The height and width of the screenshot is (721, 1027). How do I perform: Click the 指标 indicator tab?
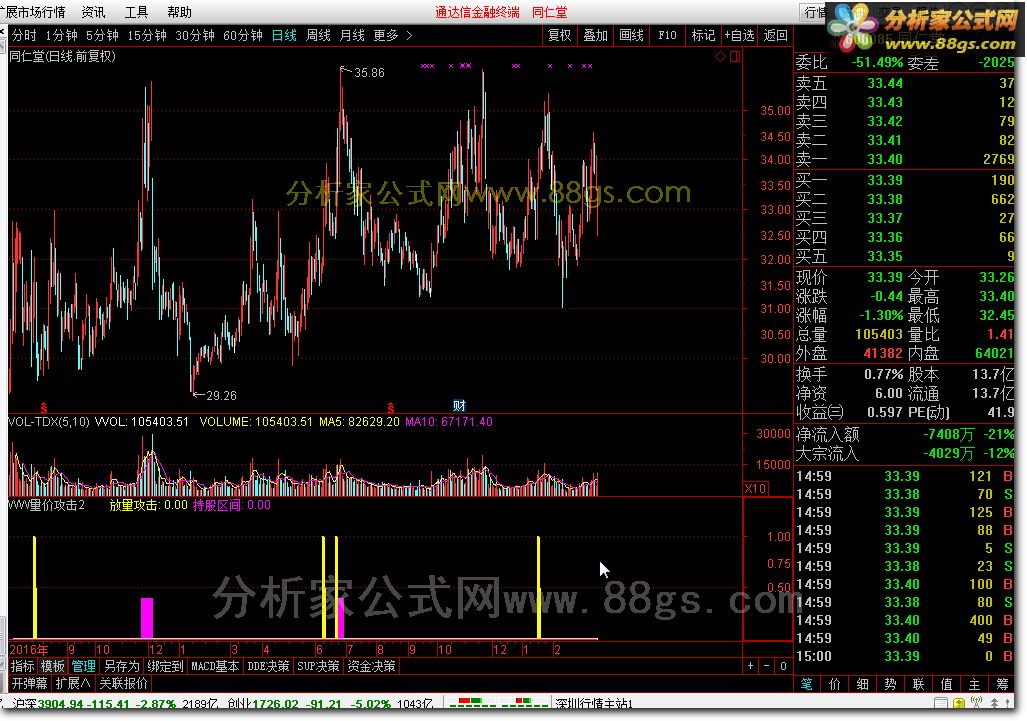(x=22, y=666)
